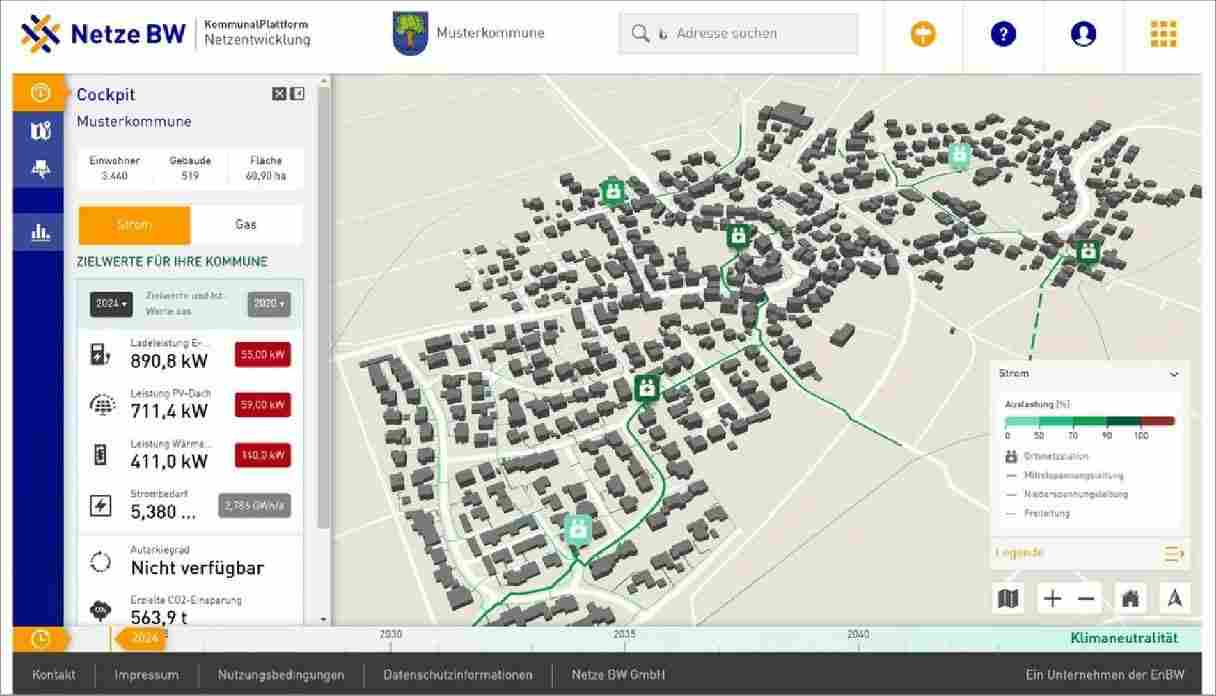Collapse the Cockpit side panel

pos(297,94)
